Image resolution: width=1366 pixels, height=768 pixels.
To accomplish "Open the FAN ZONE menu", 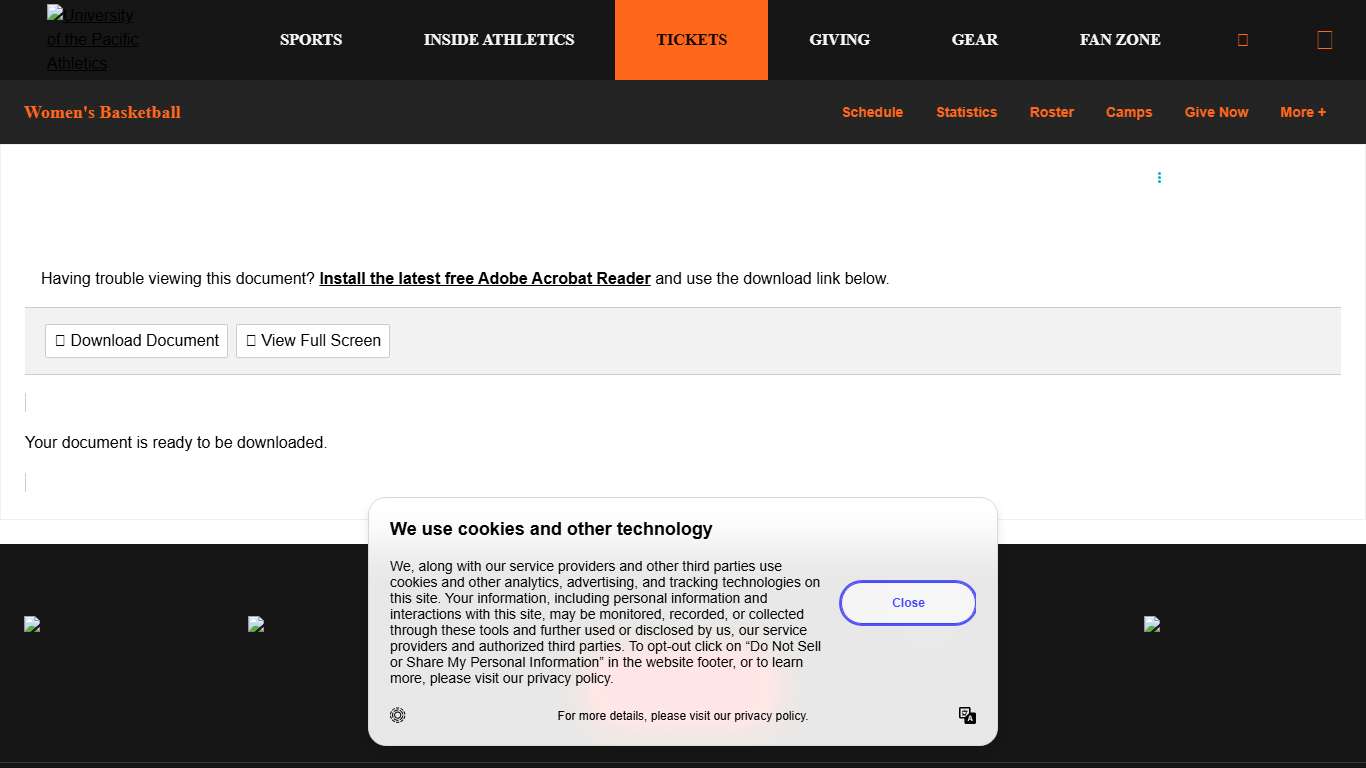I will pos(1120,40).
